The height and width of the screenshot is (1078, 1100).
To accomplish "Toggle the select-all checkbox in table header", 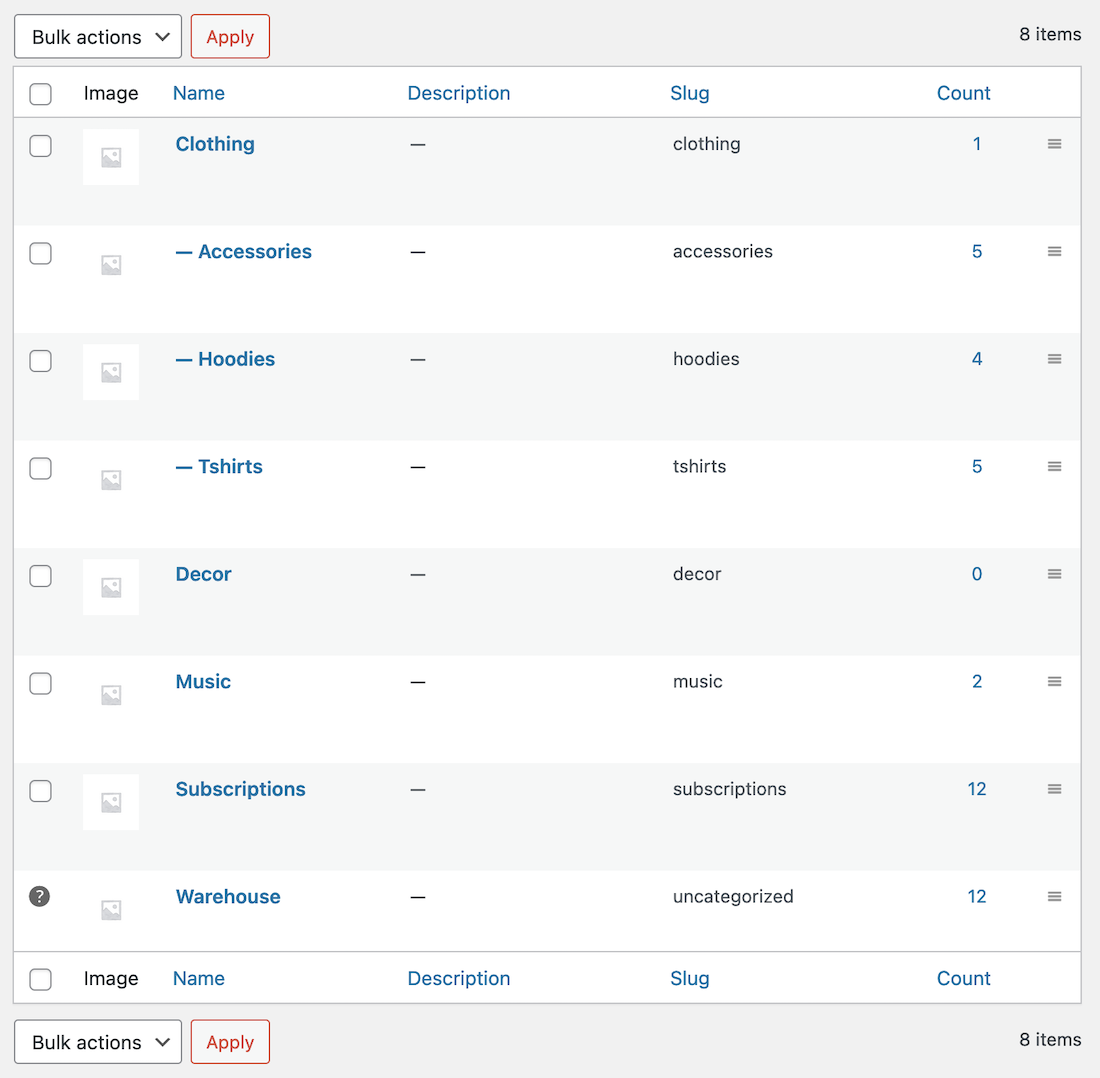I will tap(40, 94).
